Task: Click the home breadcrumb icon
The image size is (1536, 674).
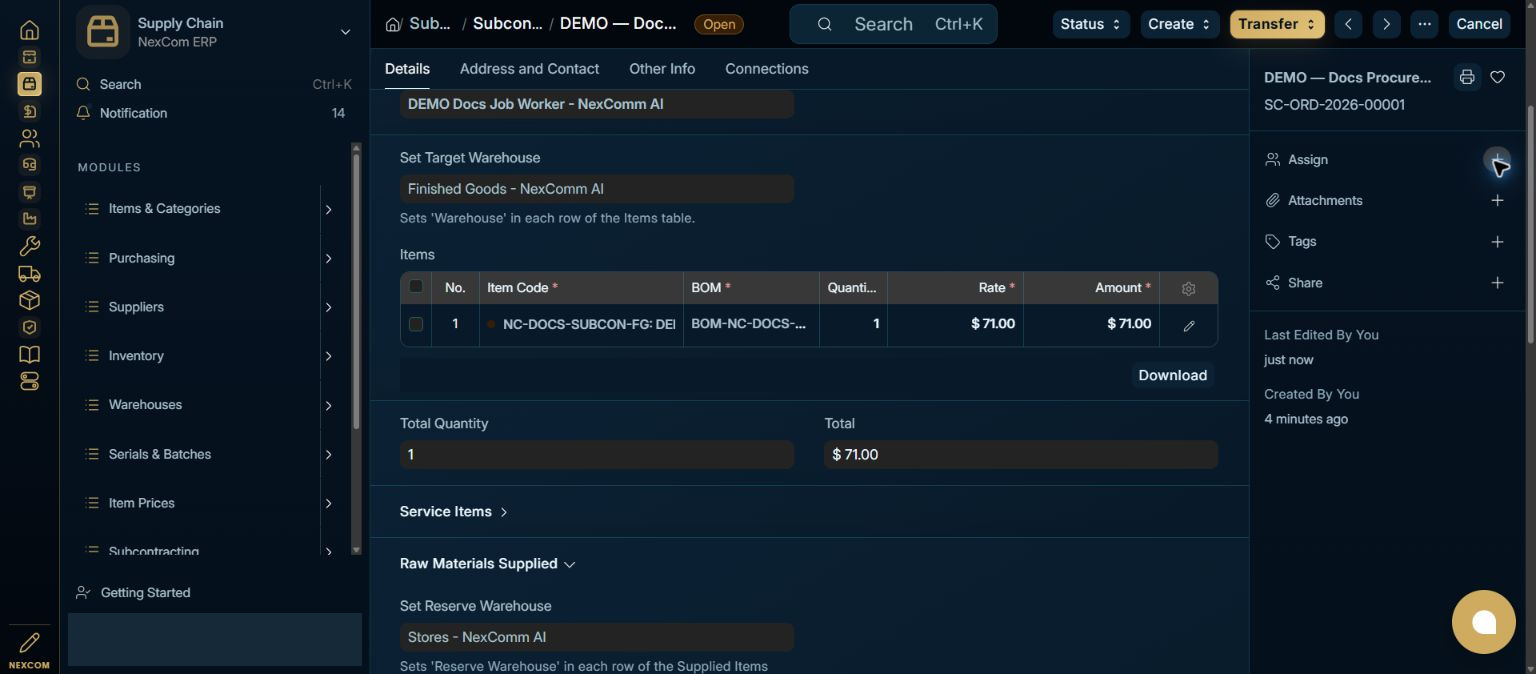Action: (393, 24)
